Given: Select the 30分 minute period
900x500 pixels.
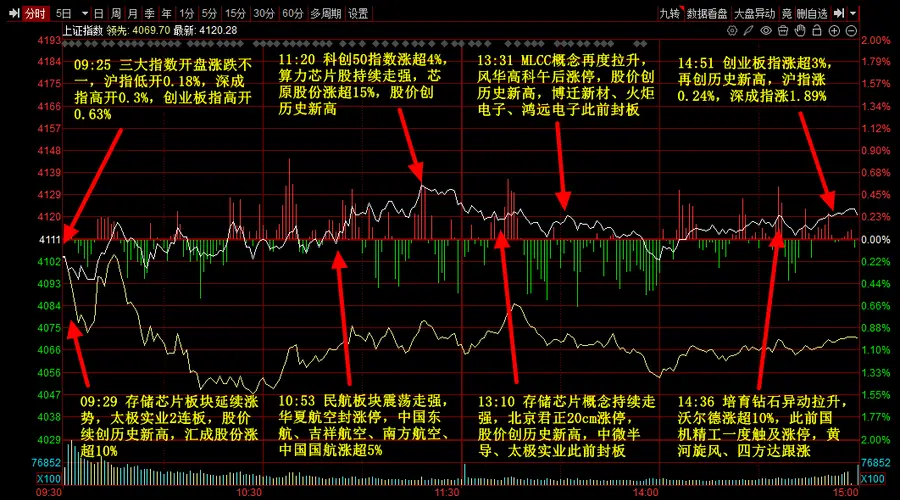Looking at the screenshot, I should click(x=264, y=13).
